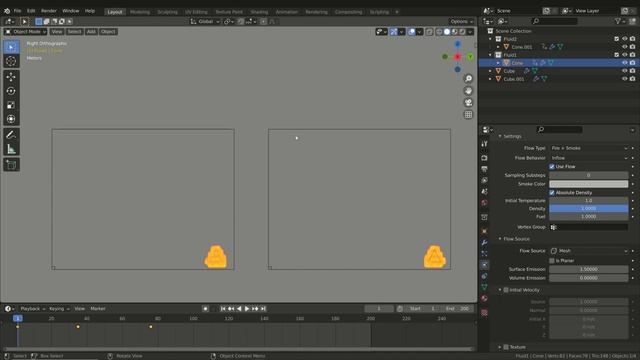Viewport: 640px width, 360px height.
Task: Select the Select Box tool
Action: pos(11,47)
